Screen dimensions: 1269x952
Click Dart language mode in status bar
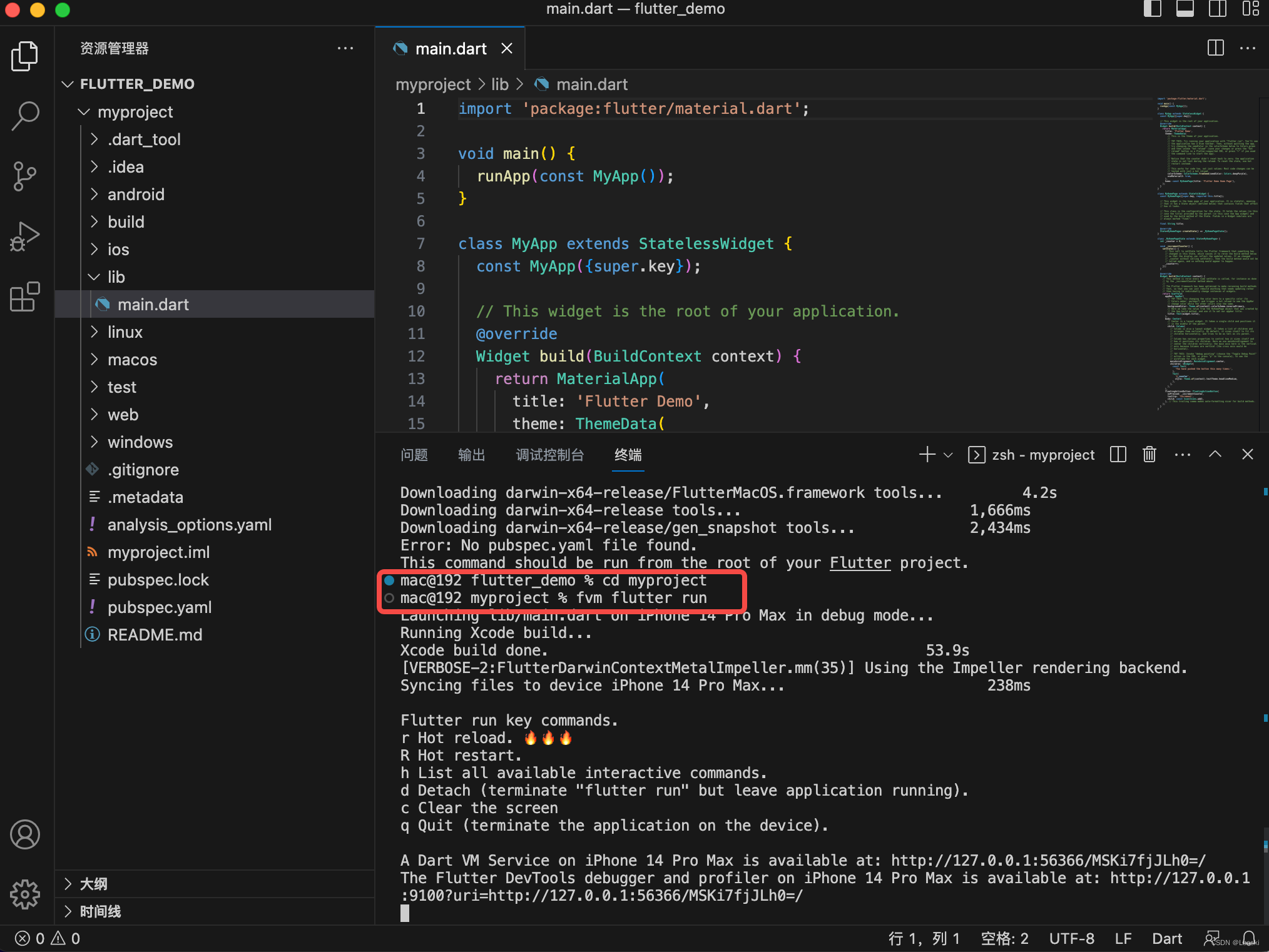point(1166,938)
